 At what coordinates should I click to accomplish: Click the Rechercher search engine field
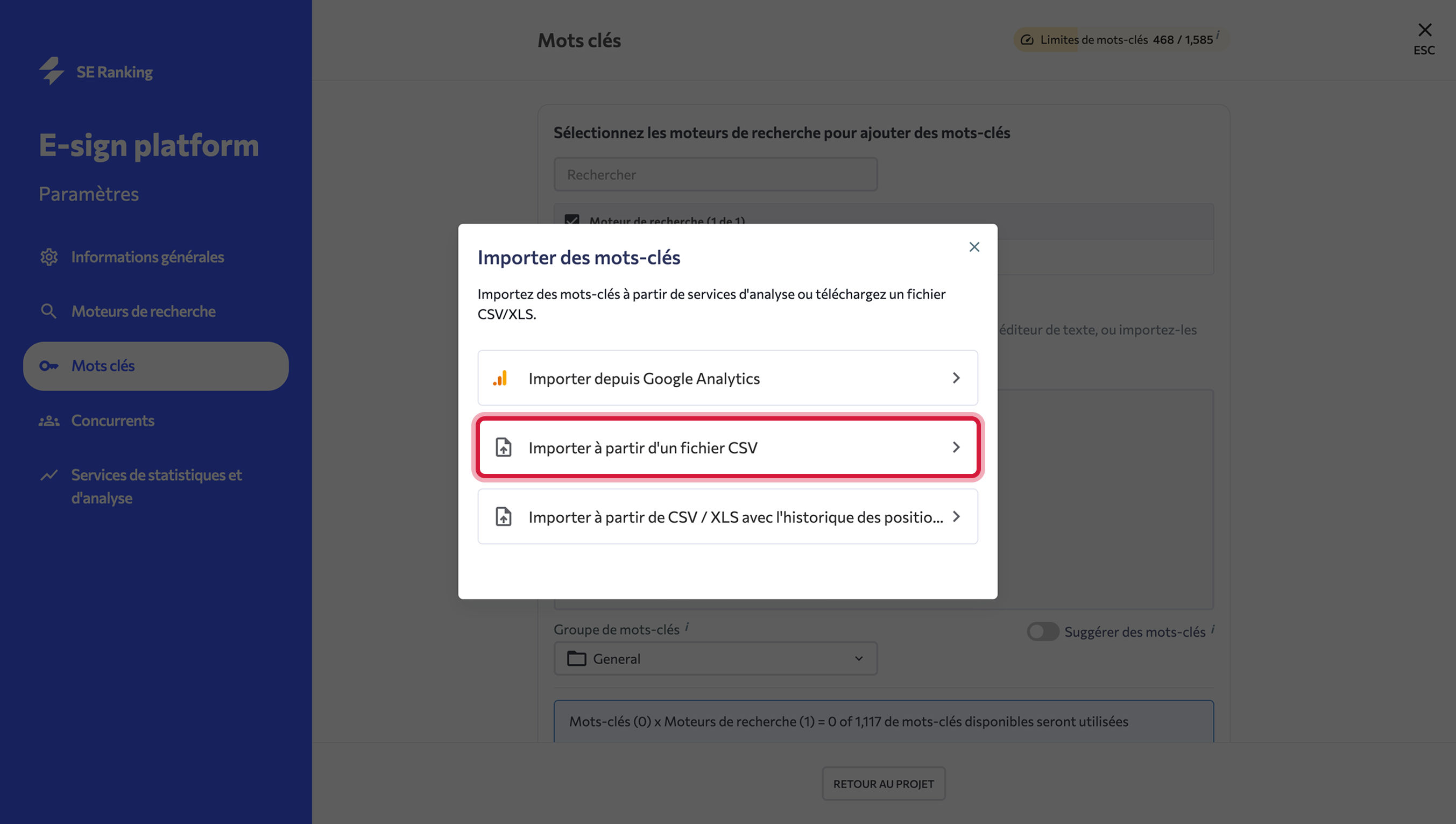716,174
